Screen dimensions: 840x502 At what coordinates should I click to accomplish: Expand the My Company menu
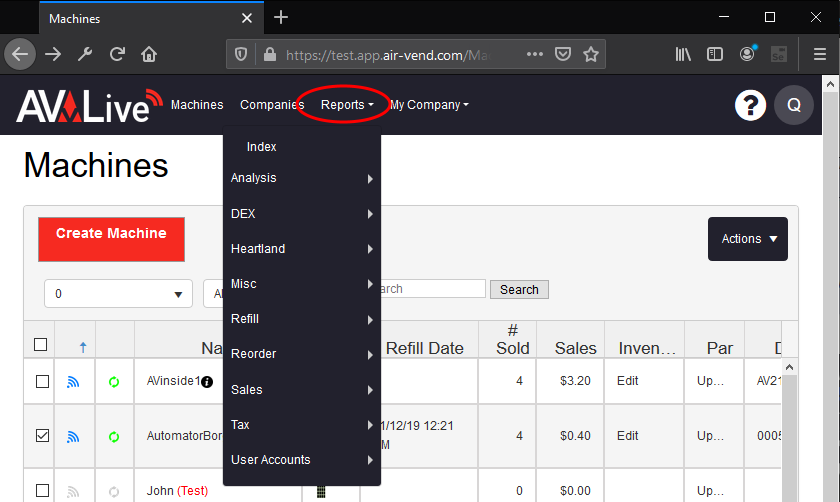pyautogui.click(x=429, y=105)
